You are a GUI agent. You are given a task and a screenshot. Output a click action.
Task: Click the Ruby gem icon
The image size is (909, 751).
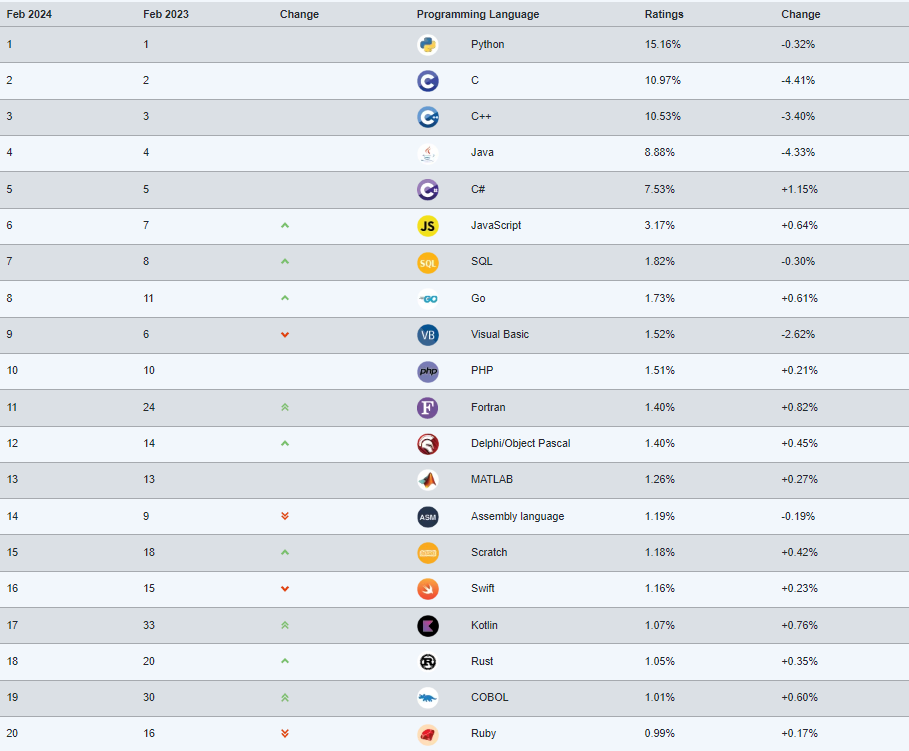coord(428,734)
